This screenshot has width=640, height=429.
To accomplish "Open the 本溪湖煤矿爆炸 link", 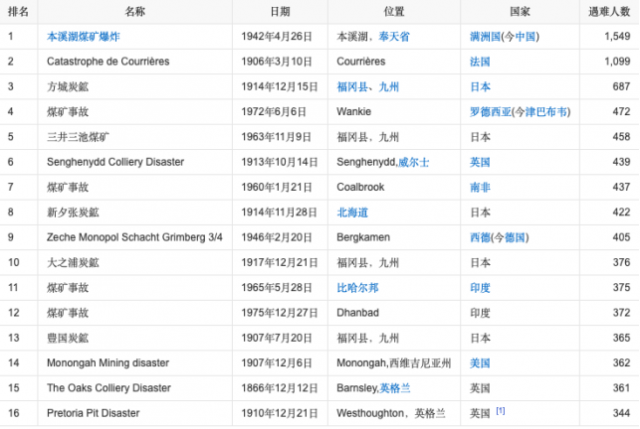I will (83, 37).
